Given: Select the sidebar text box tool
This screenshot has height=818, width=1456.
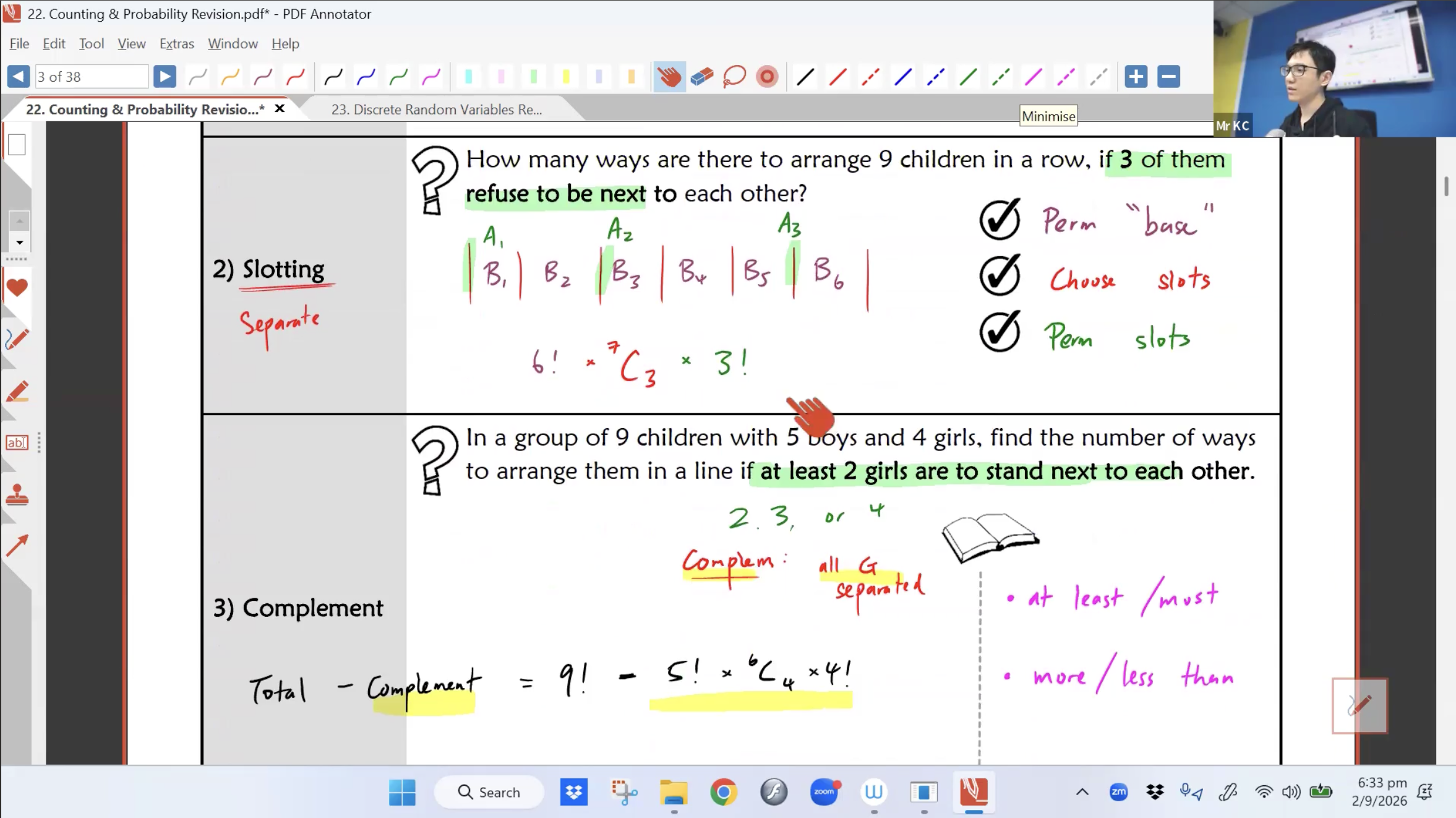Looking at the screenshot, I should pyautogui.click(x=17, y=442).
